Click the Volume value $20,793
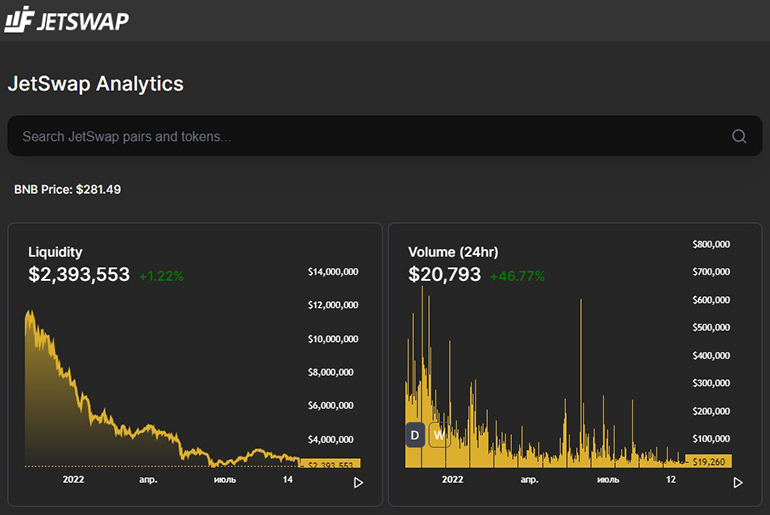This screenshot has height=515, width=770. (x=444, y=274)
